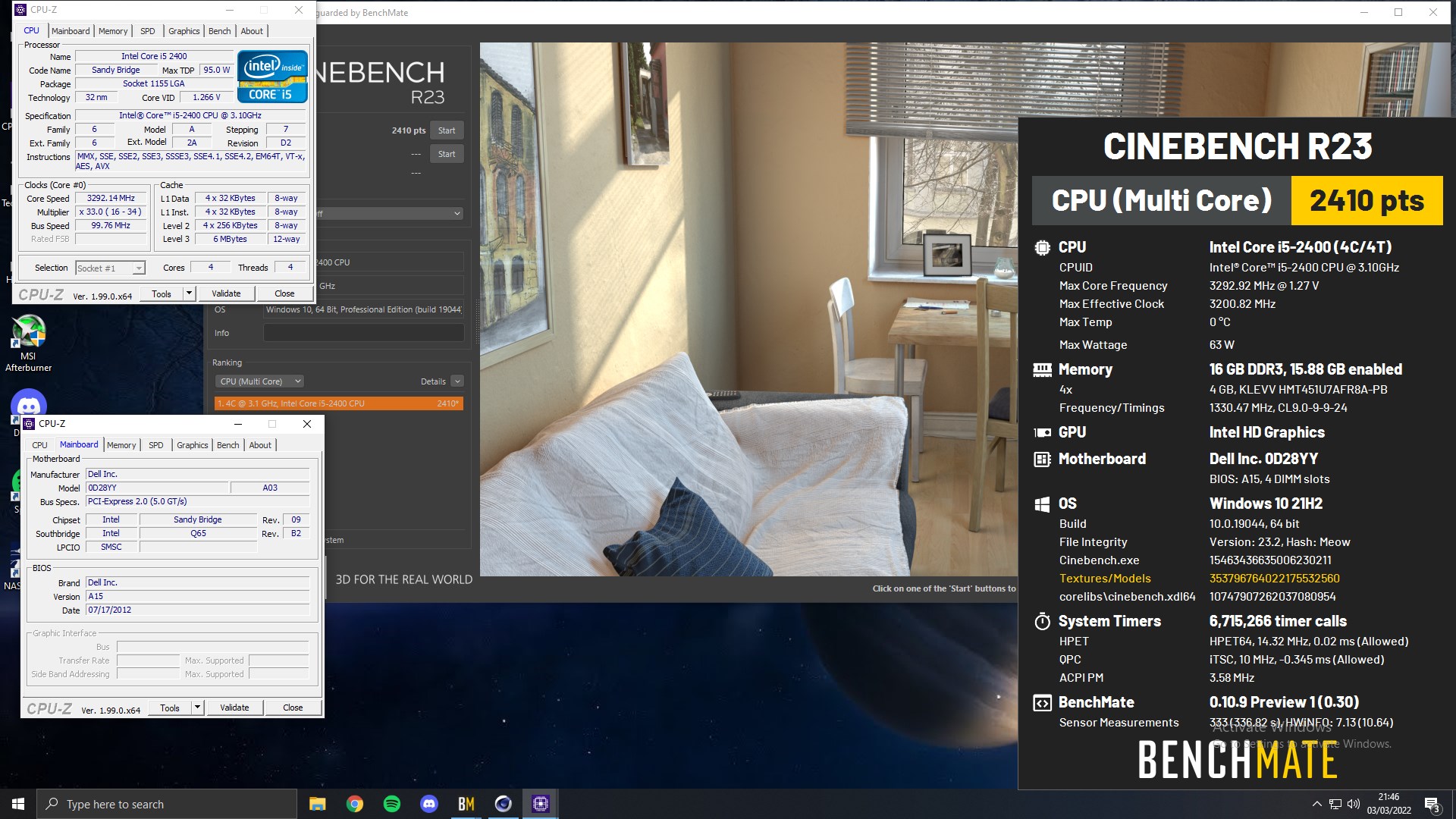Click Validate in top CPU-Z window
The height and width of the screenshot is (819, 1456).
click(x=226, y=293)
